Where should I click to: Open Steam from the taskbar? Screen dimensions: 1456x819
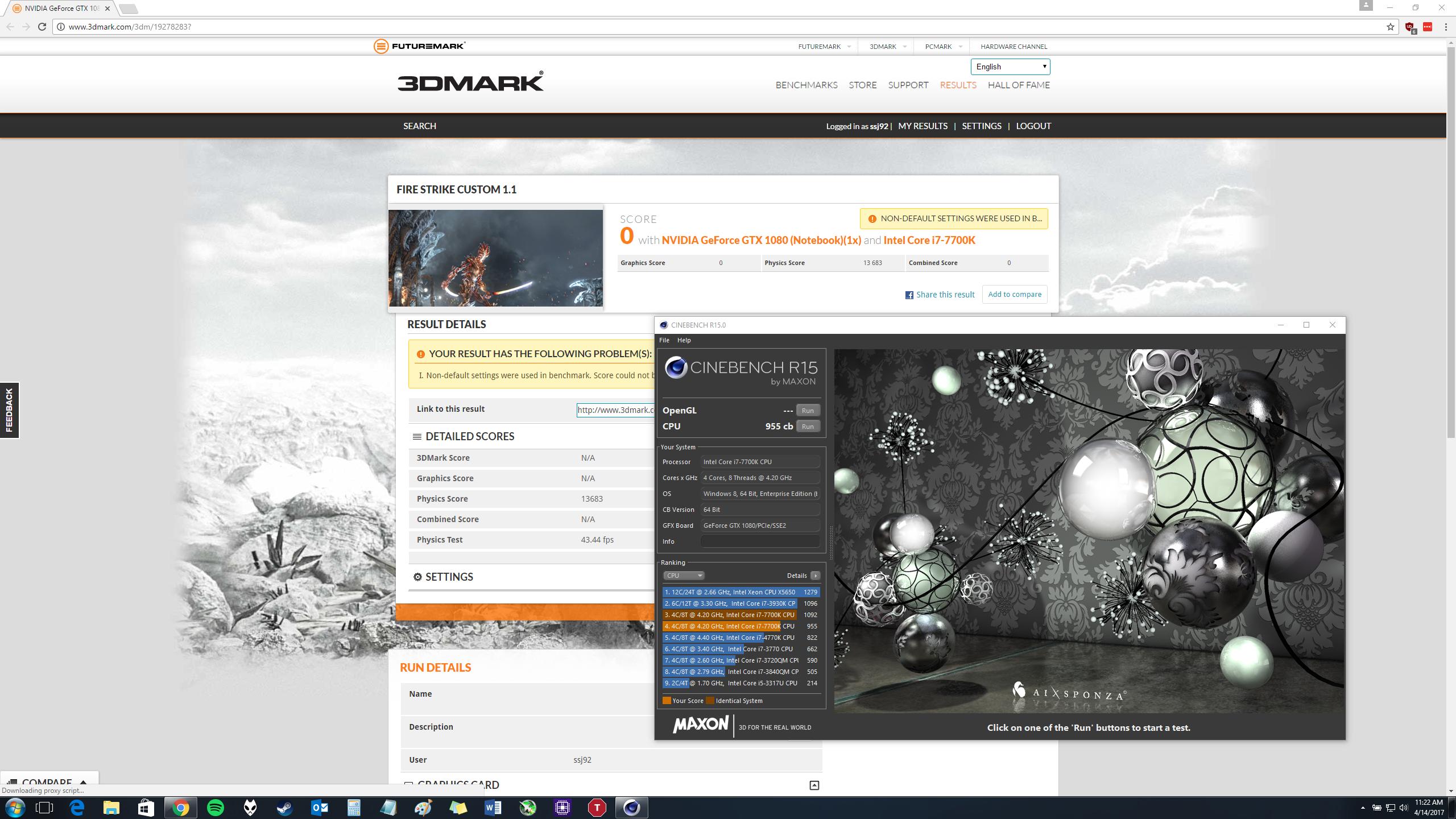[285, 807]
